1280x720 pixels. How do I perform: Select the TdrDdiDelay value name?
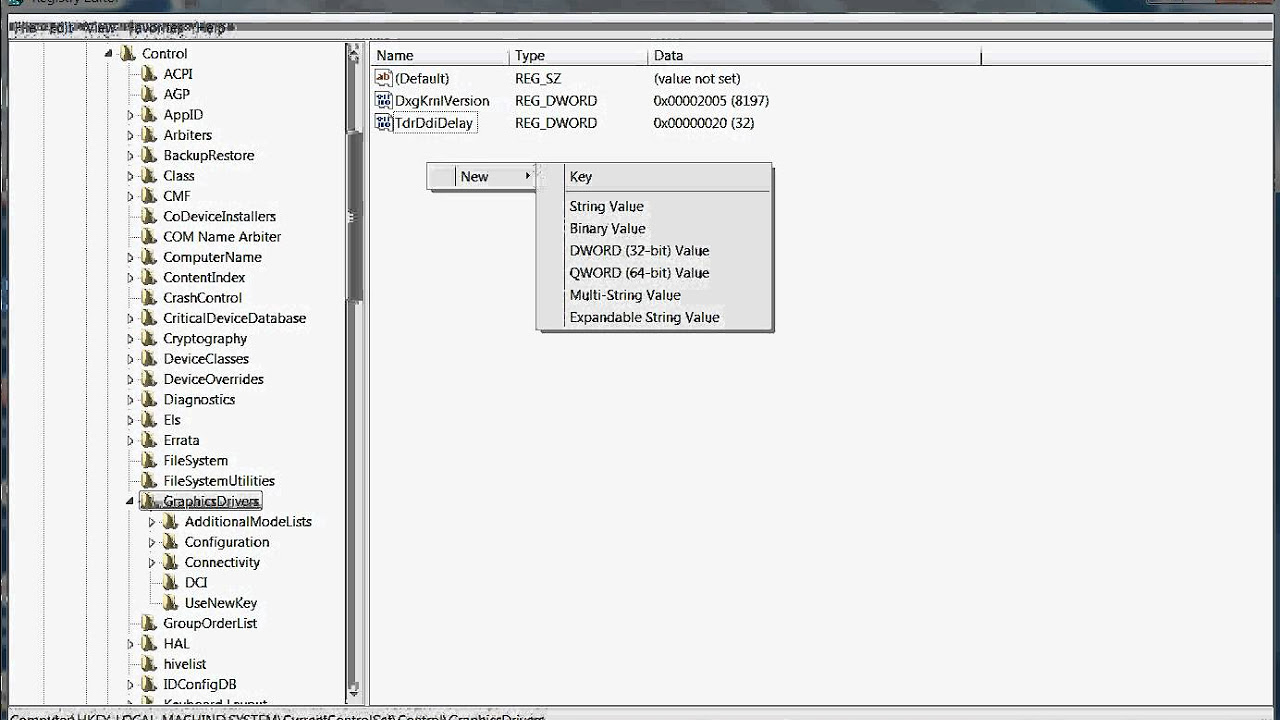coord(434,122)
